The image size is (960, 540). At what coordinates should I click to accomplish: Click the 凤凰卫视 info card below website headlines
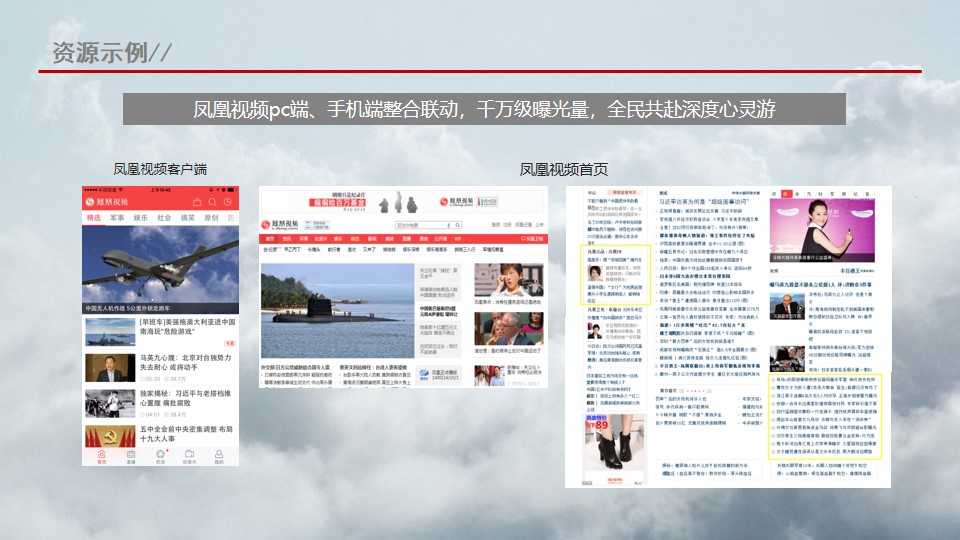pyautogui.click(x=439, y=375)
